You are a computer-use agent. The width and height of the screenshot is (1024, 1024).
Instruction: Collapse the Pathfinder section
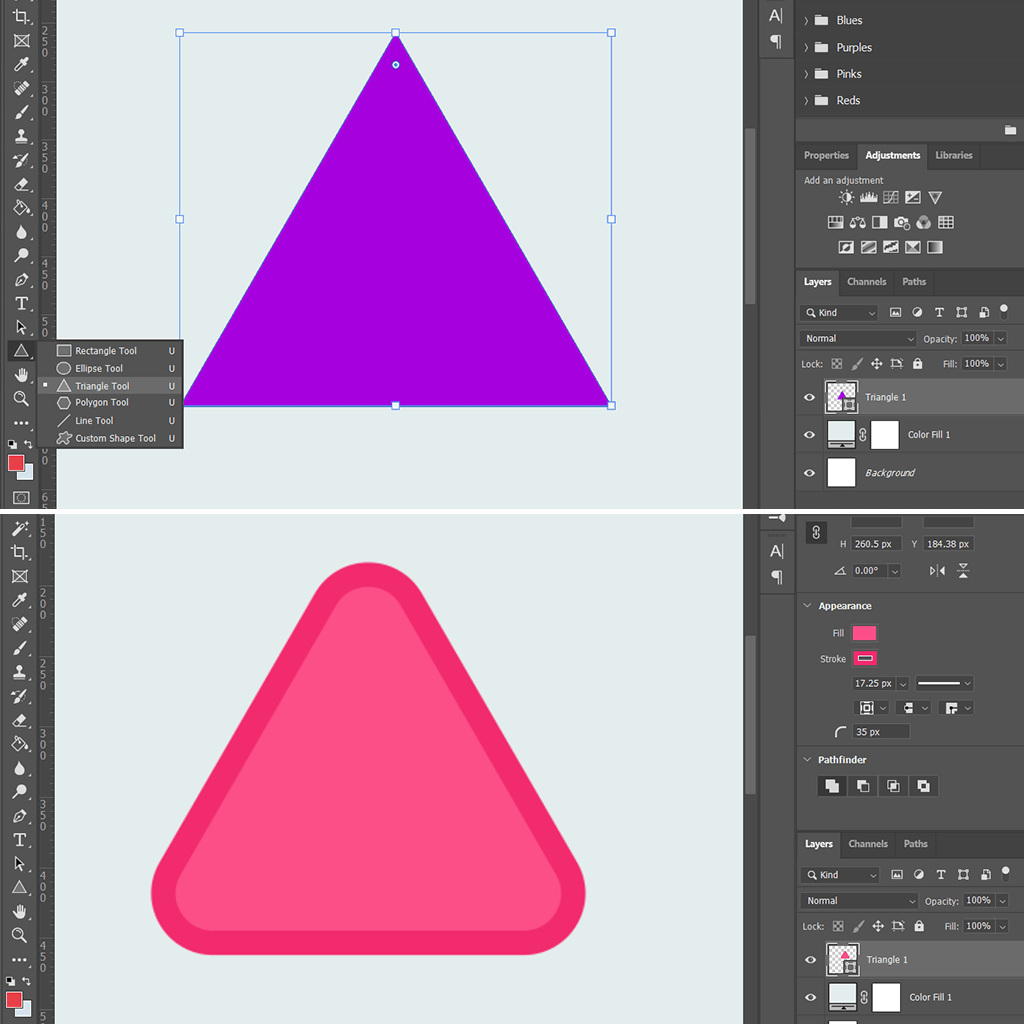pos(807,760)
